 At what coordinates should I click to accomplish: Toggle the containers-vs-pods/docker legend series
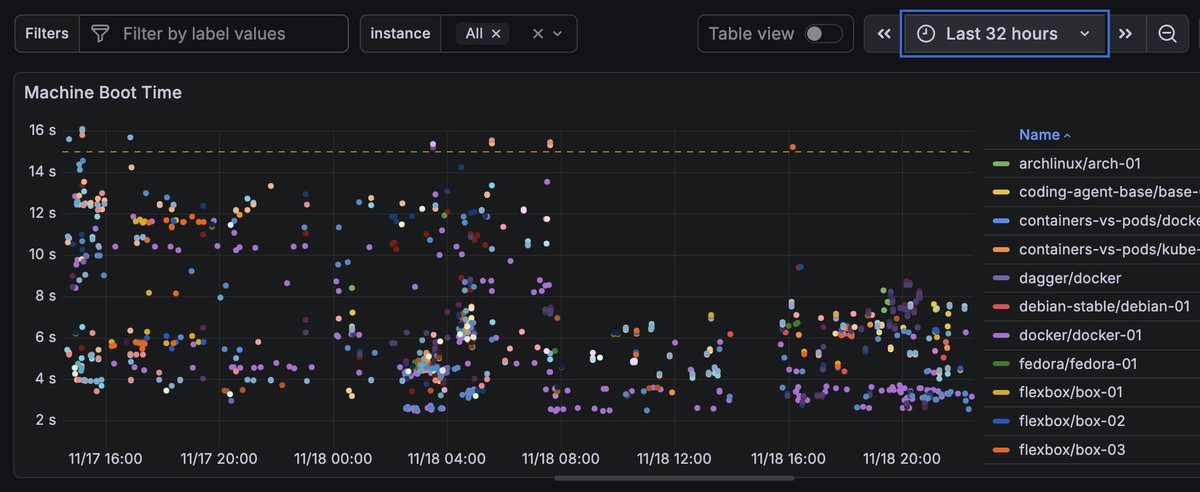1108,221
